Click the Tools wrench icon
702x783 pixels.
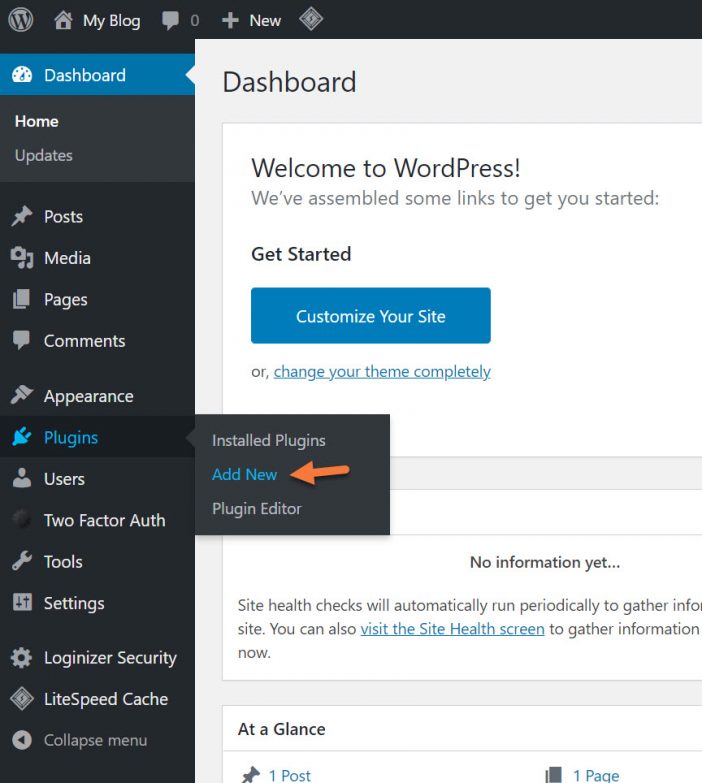(22, 562)
